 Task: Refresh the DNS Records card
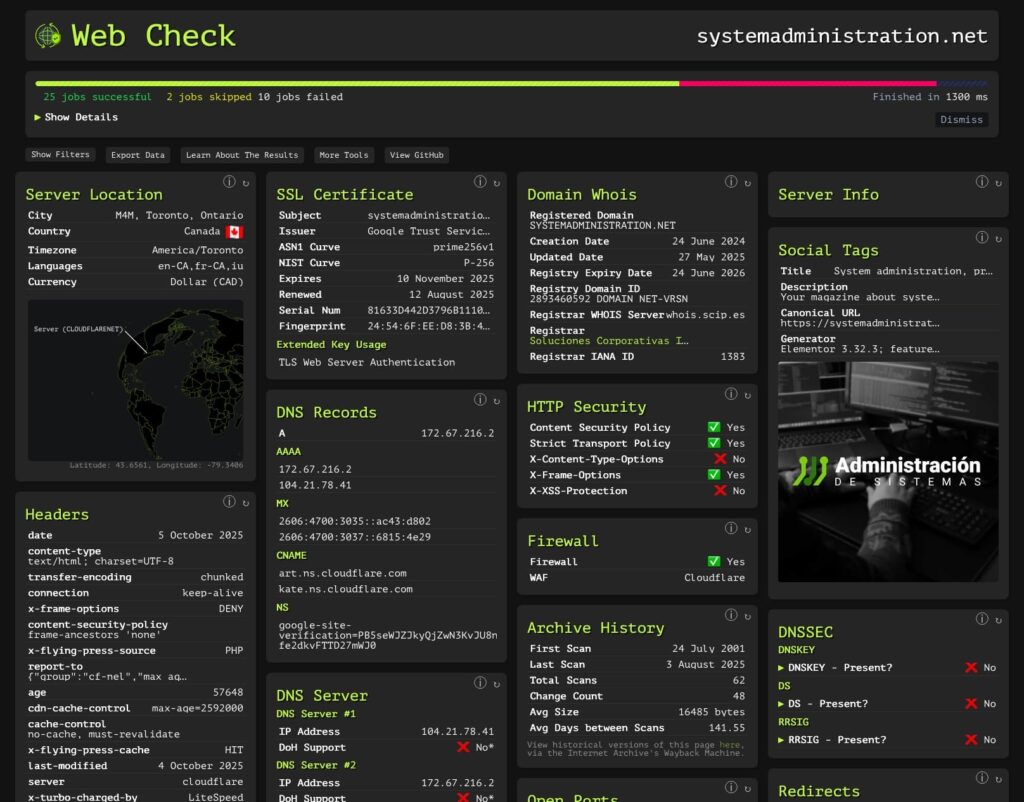coord(496,400)
